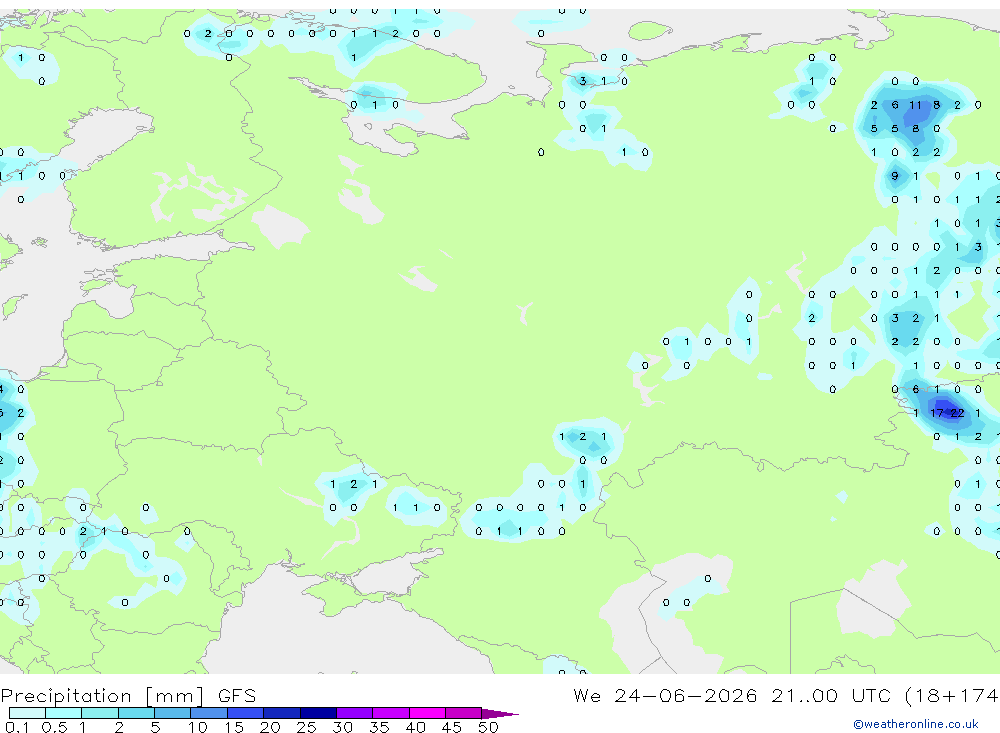Pick the 35–40 mm legend color box

click(391, 713)
